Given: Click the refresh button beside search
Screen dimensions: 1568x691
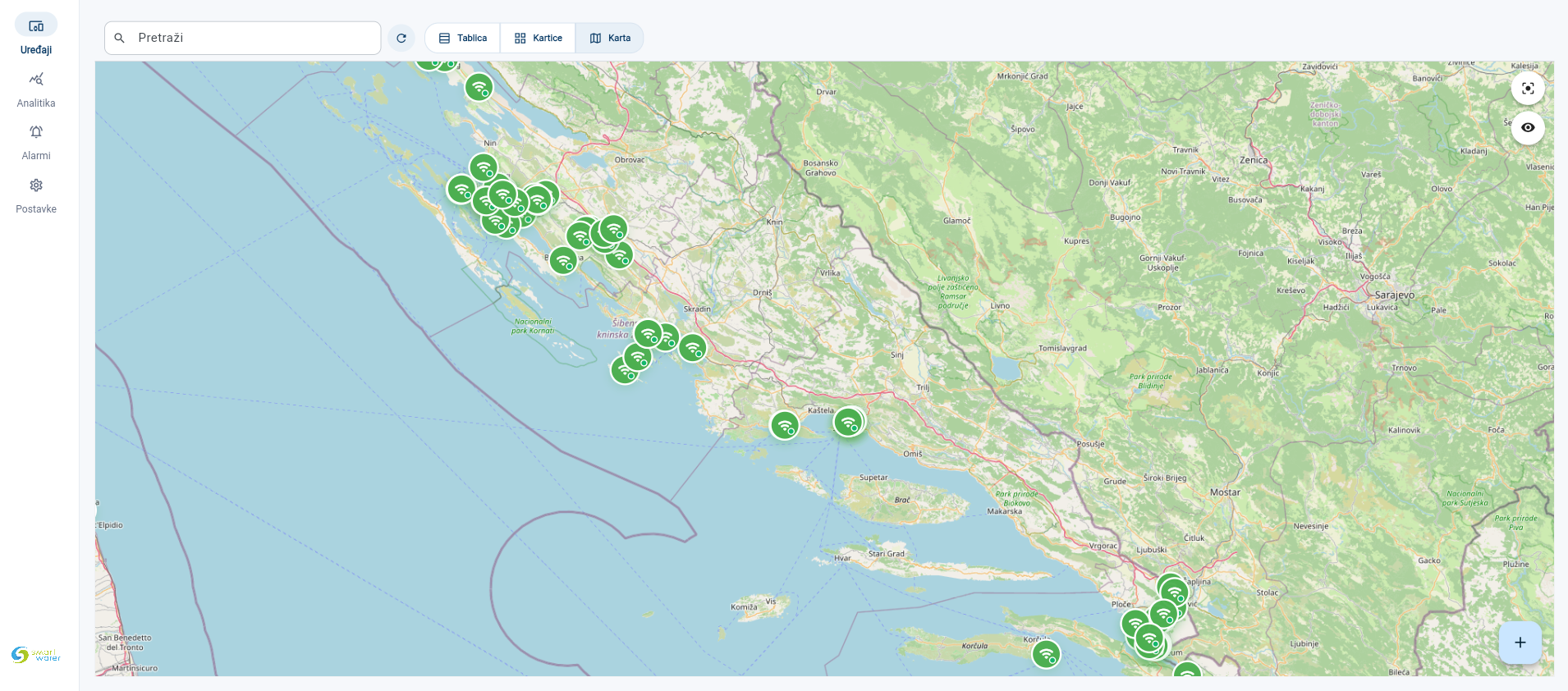Looking at the screenshot, I should [x=401, y=38].
